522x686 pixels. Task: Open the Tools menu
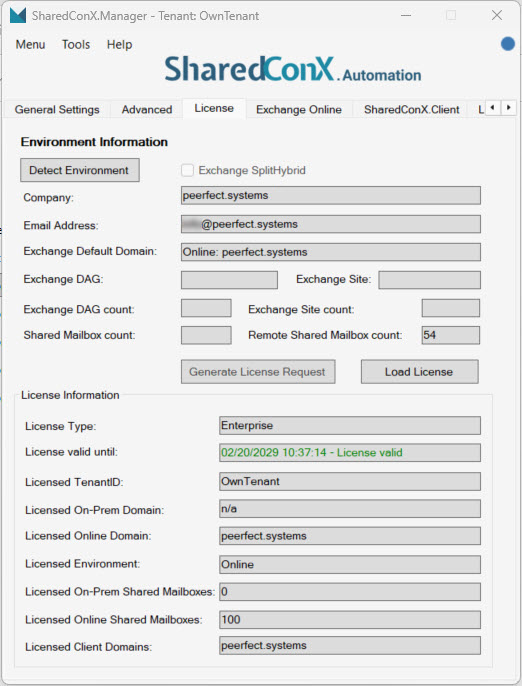pyautogui.click(x=76, y=45)
